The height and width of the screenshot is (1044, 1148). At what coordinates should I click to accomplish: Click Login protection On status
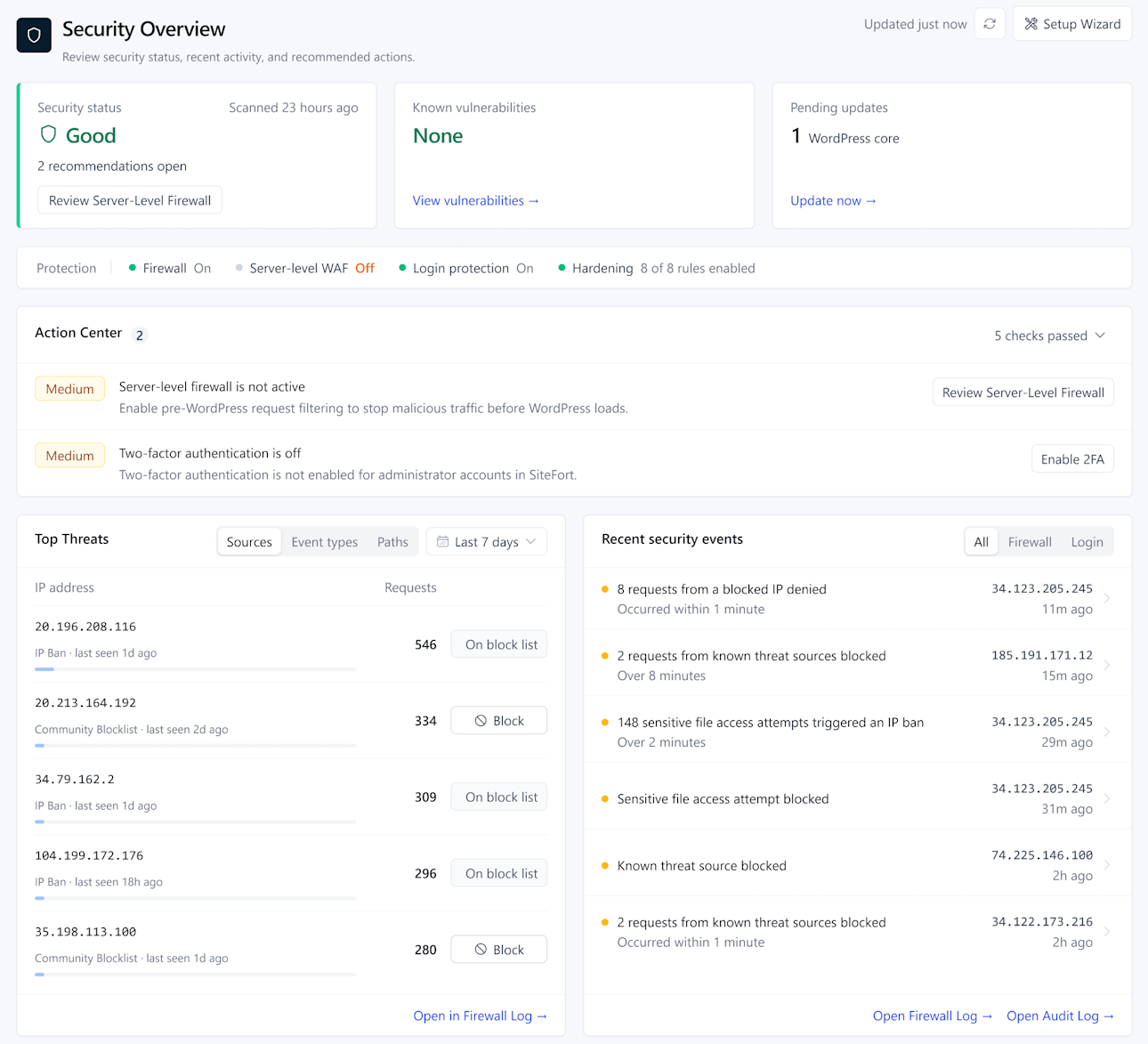(466, 268)
